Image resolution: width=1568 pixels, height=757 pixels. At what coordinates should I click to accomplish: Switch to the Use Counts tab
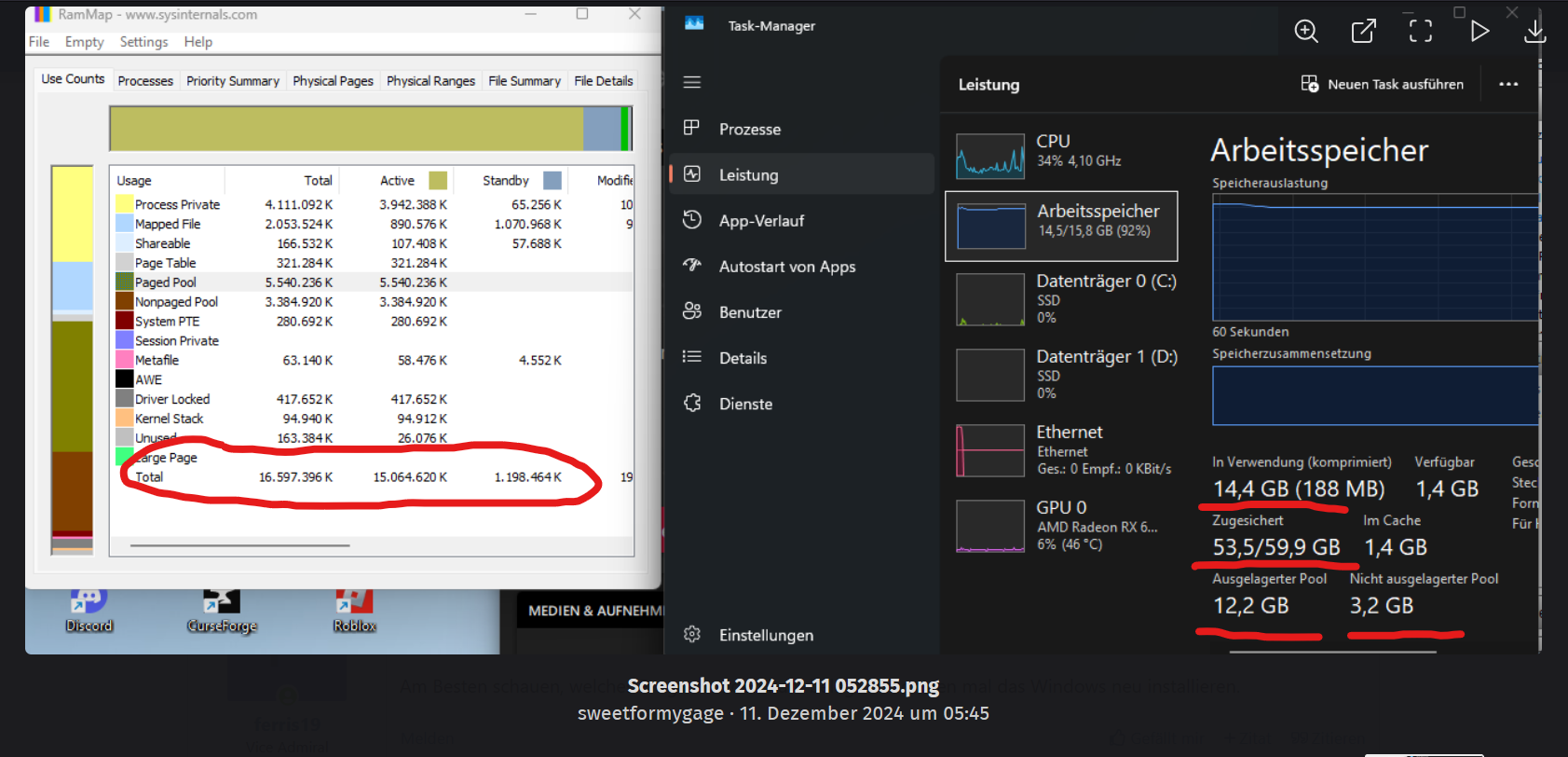[x=73, y=79]
